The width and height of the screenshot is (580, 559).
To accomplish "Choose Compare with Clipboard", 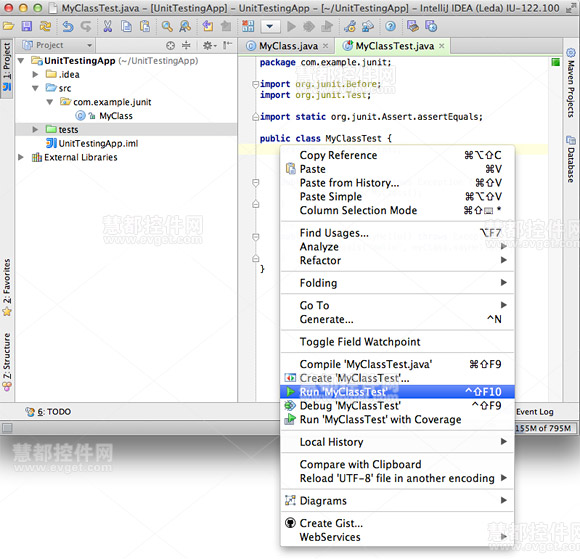I will [397, 464].
